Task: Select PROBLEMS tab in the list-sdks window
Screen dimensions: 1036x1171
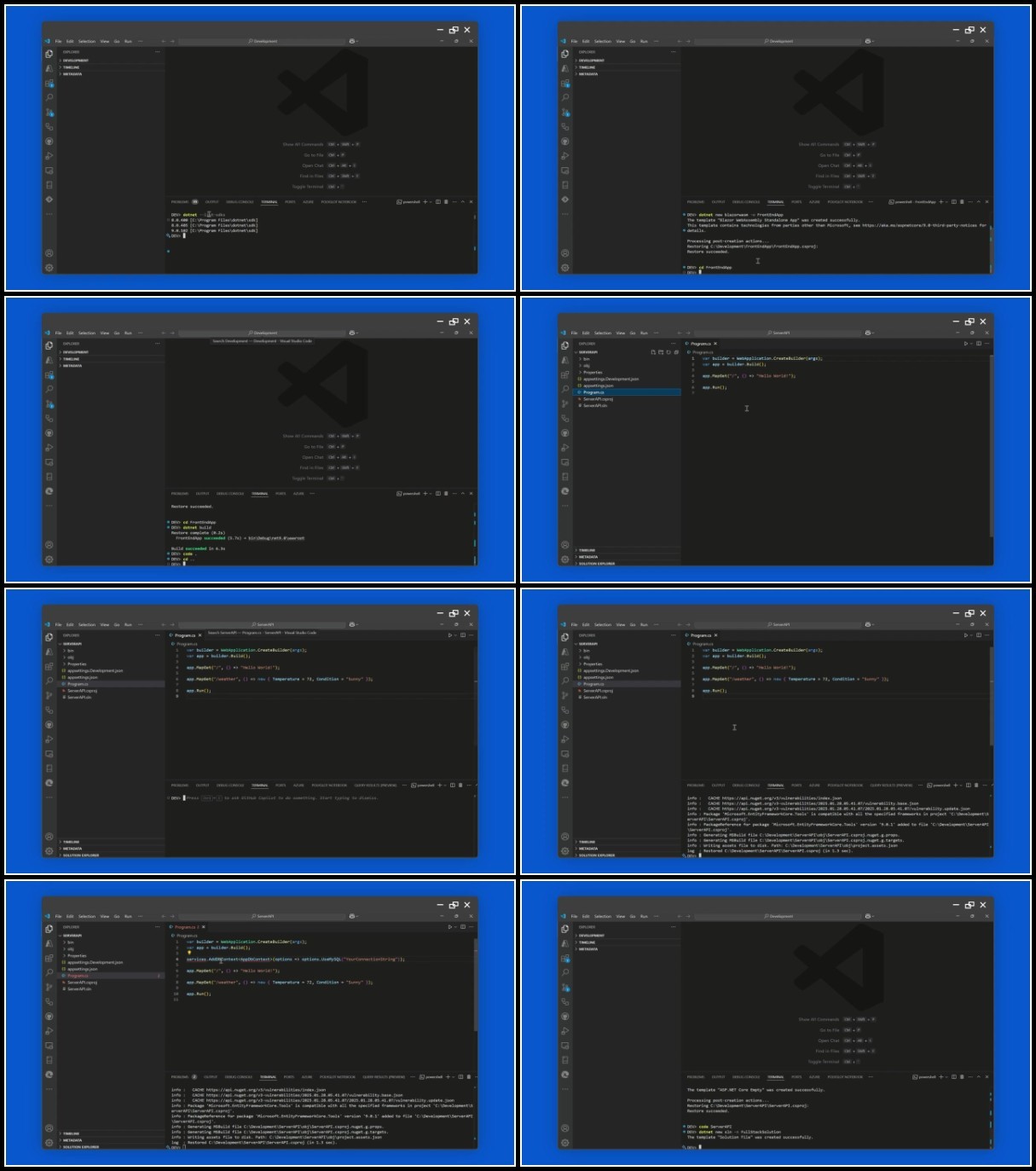Action: click(x=180, y=202)
